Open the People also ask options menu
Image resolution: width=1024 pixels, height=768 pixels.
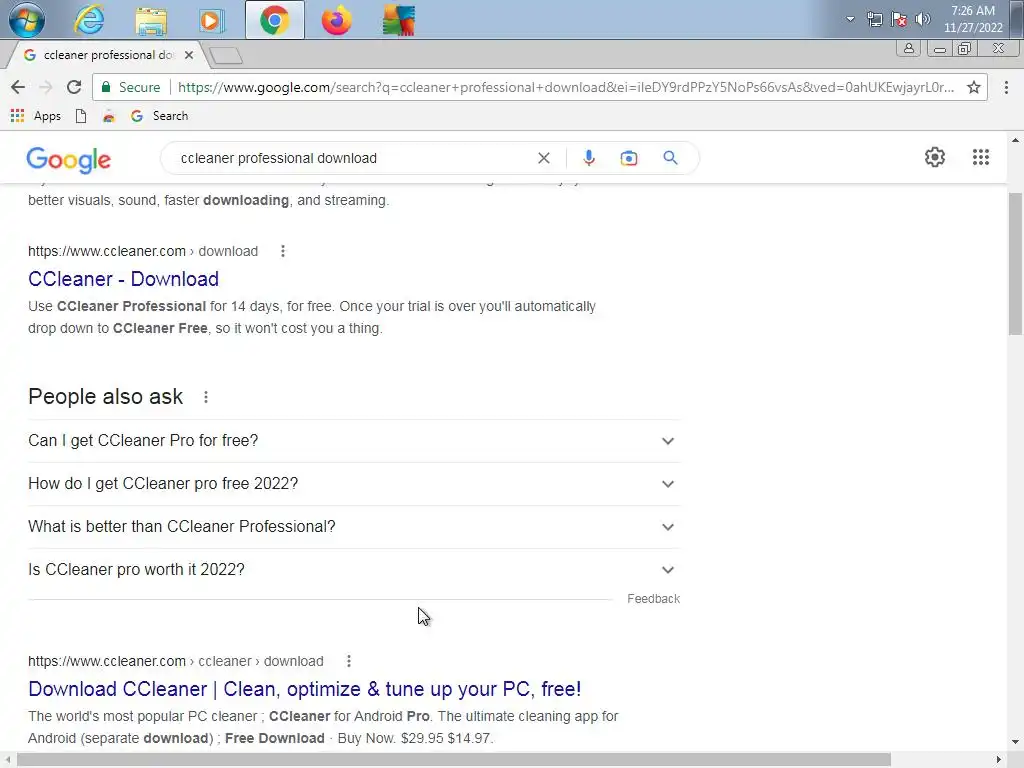(x=206, y=396)
